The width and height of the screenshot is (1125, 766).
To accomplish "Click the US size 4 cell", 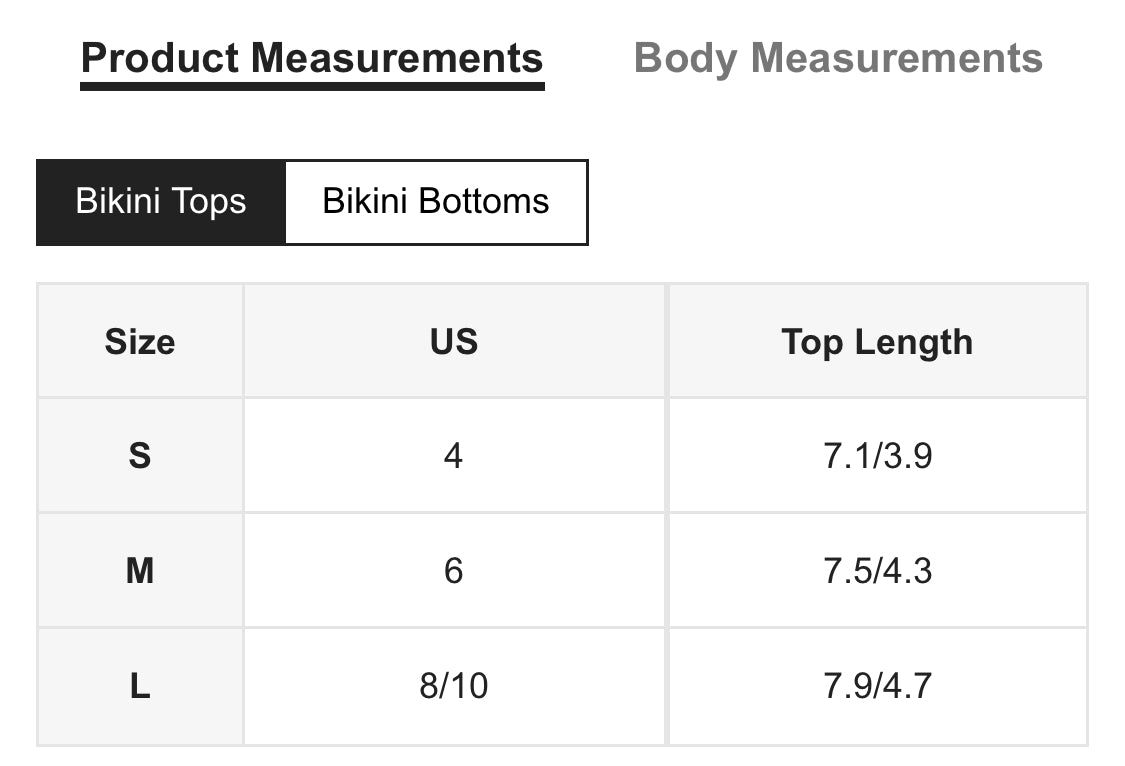I will [453, 455].
